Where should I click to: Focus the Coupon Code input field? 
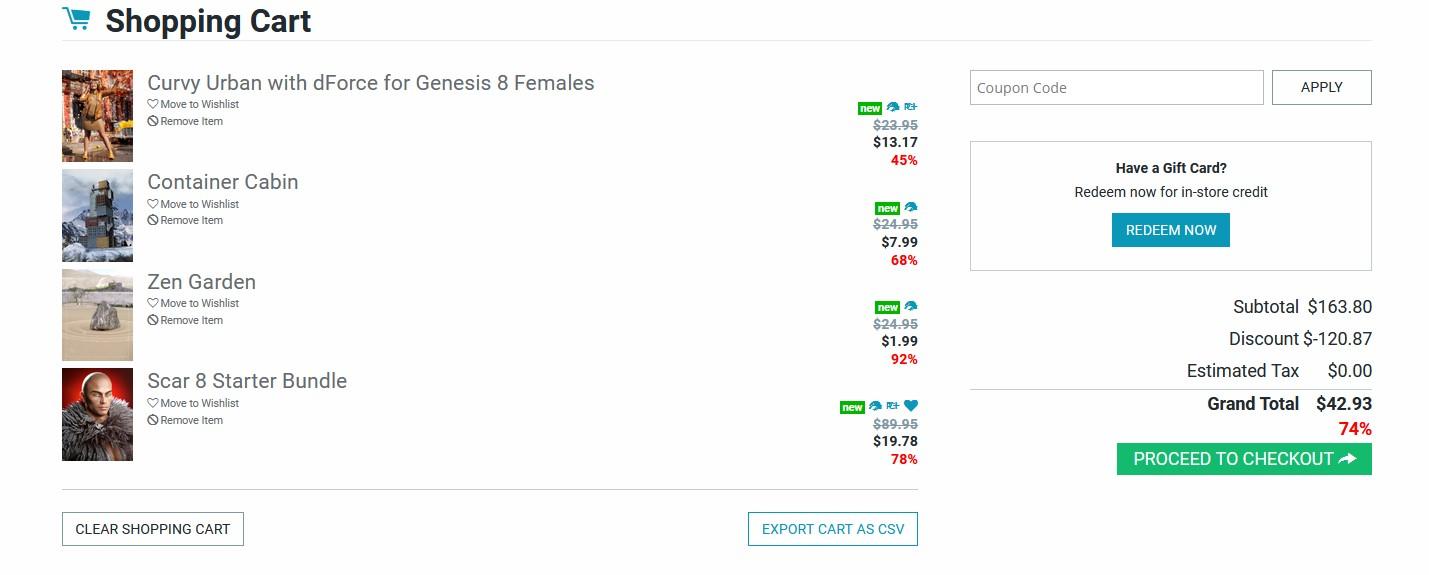[1116, 87]
